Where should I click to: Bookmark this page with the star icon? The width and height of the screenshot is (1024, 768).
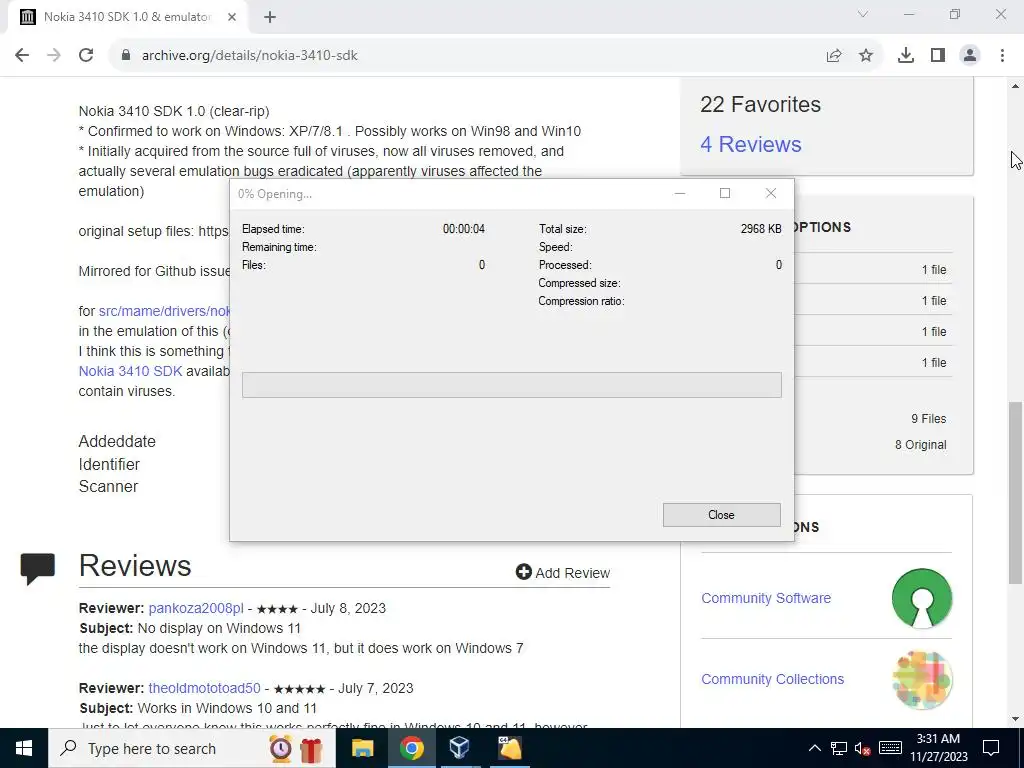pyautogui.click(x=866, y=56)
